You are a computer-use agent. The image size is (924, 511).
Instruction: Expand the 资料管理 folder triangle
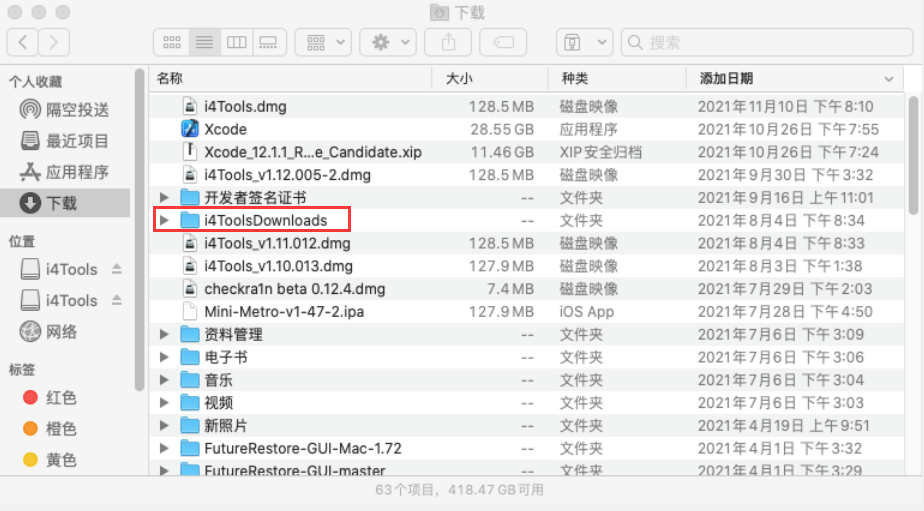click(x=165, y=334)
